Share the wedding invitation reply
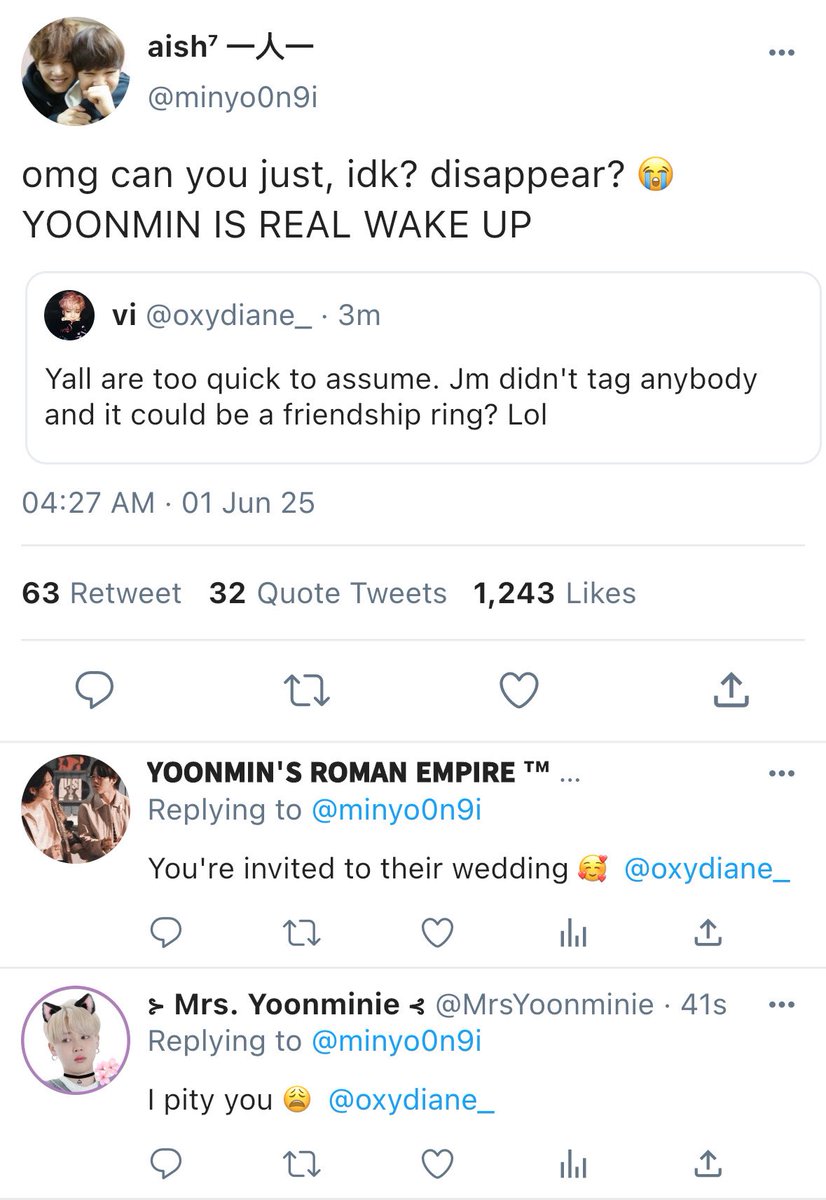 point(707,933)
